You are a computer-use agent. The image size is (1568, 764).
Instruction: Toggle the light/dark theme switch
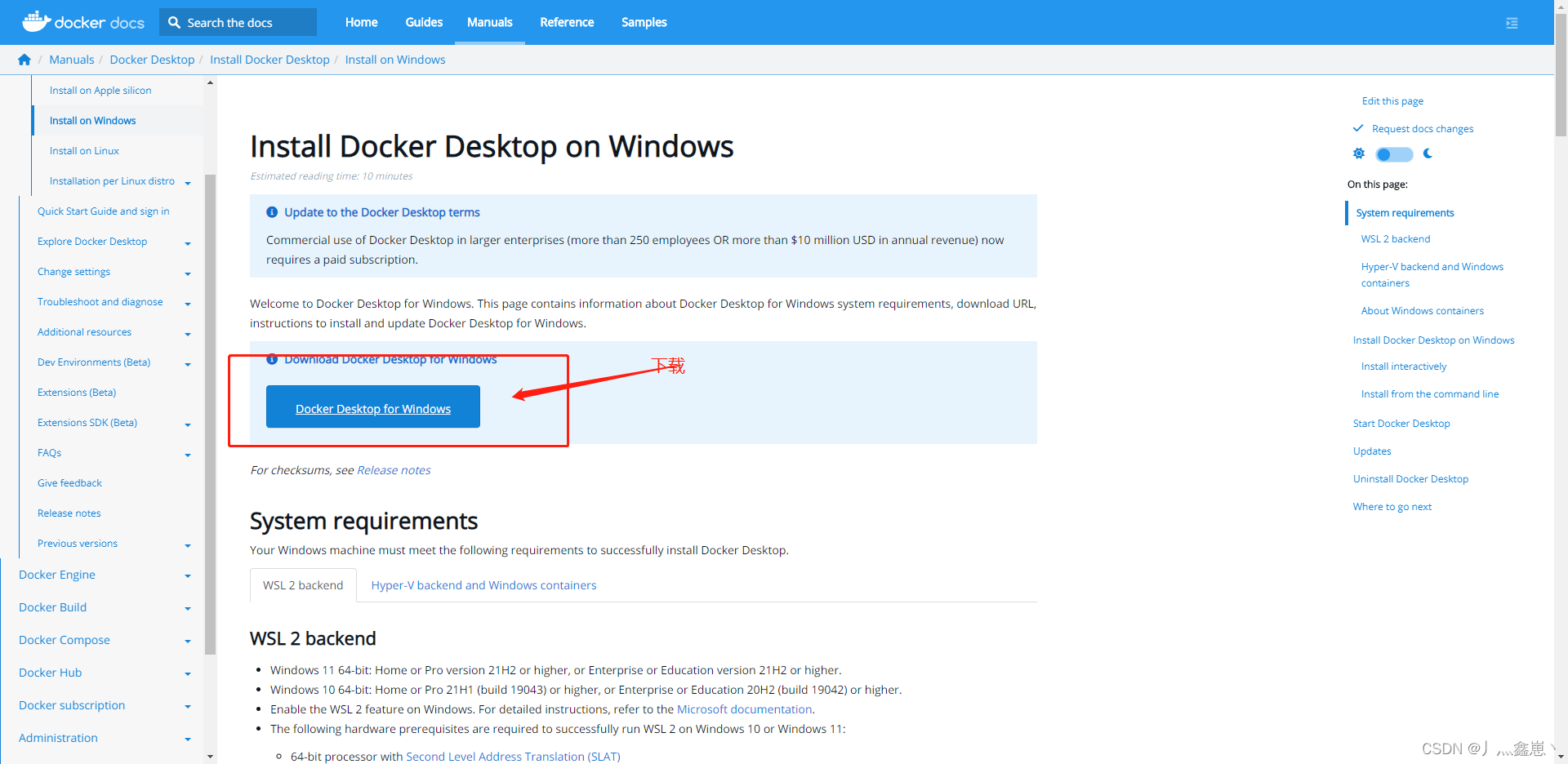(1393, 153)
